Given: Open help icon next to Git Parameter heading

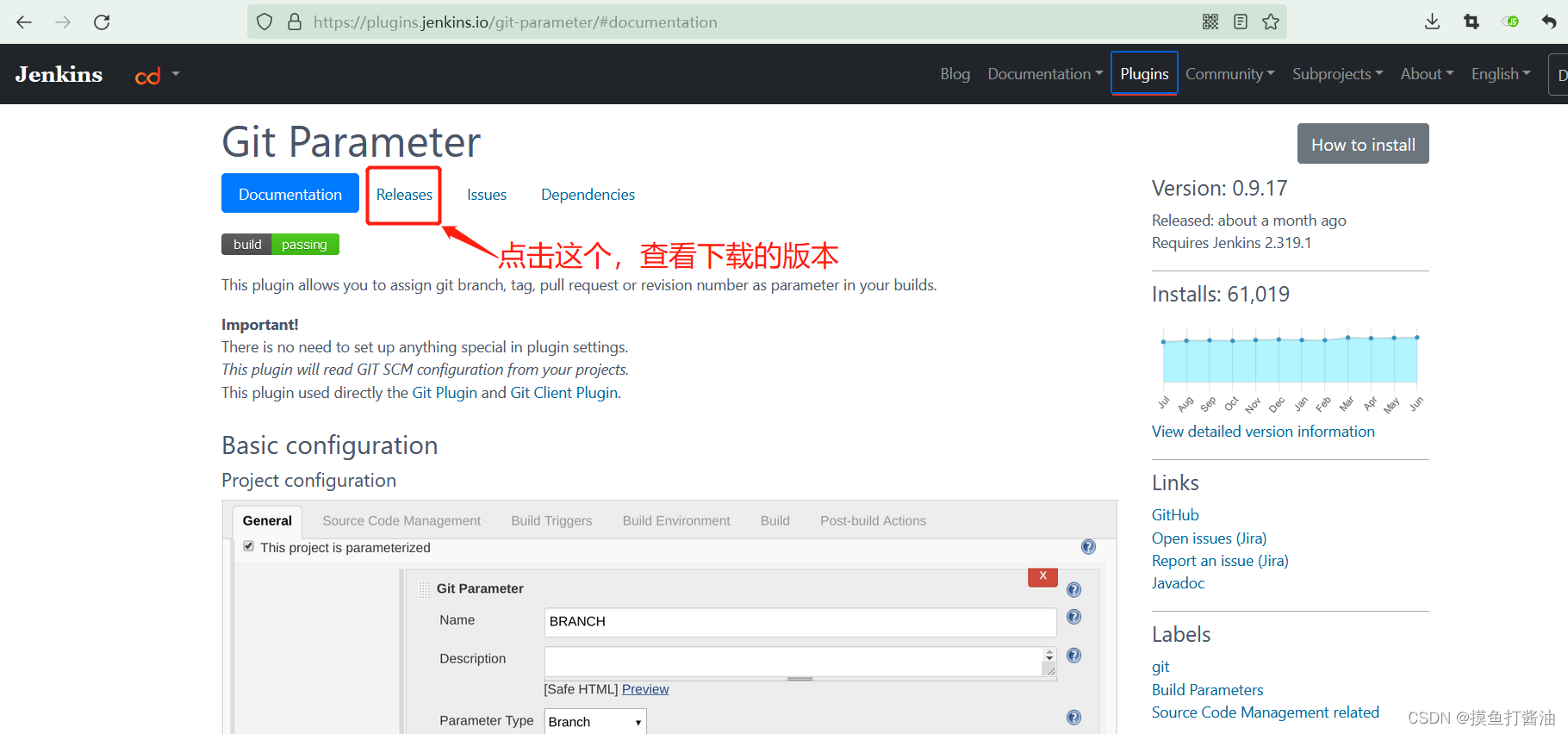Looking at the screenshot, I should pos(1073,590).
